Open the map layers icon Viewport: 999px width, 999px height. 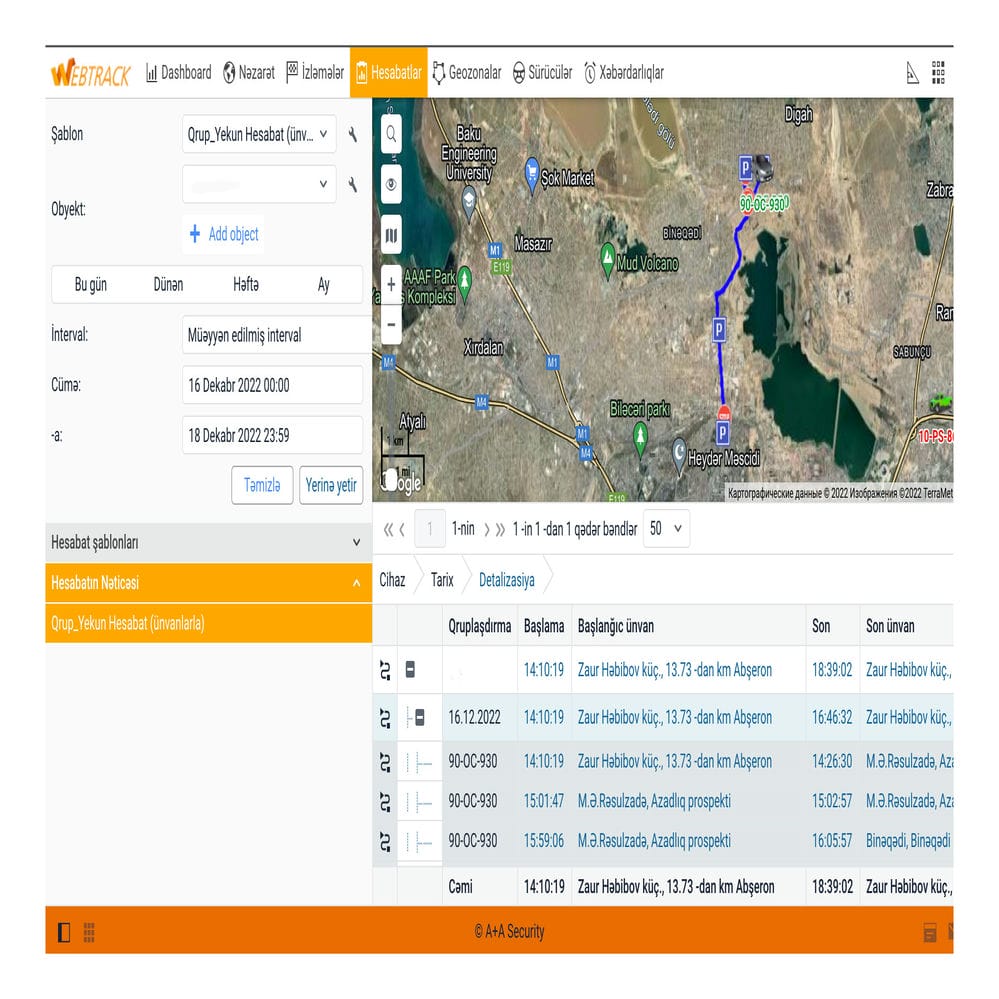(390, 236)
